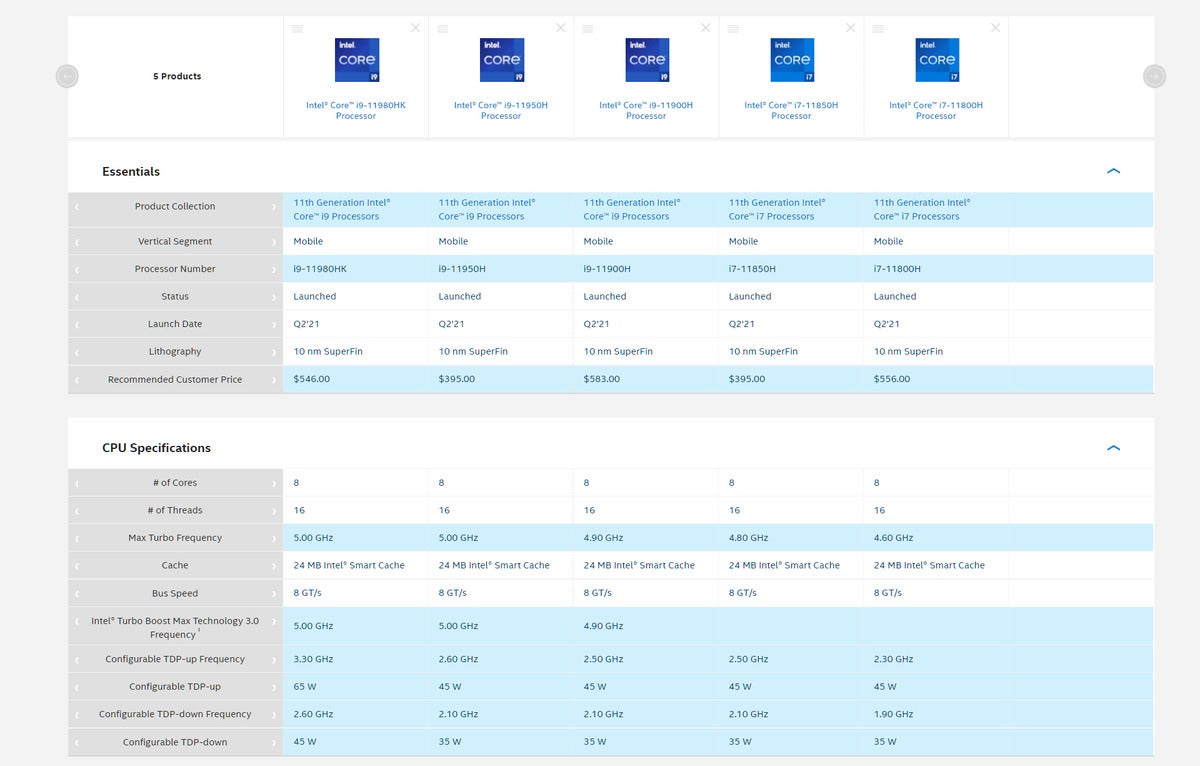Remove the i9-11950H processor column

(560, 28)
